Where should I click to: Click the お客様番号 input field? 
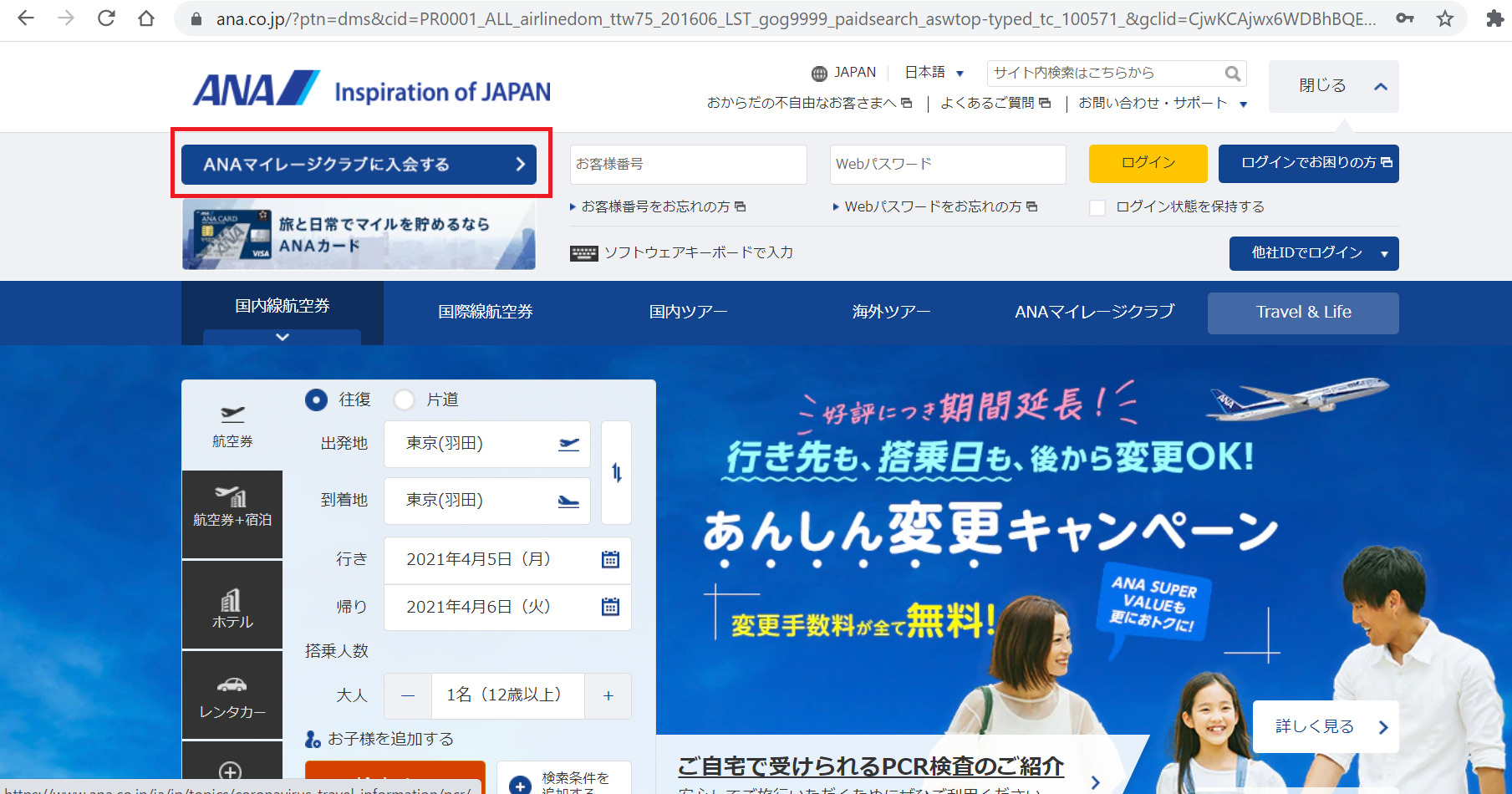[x=689, y=165]
